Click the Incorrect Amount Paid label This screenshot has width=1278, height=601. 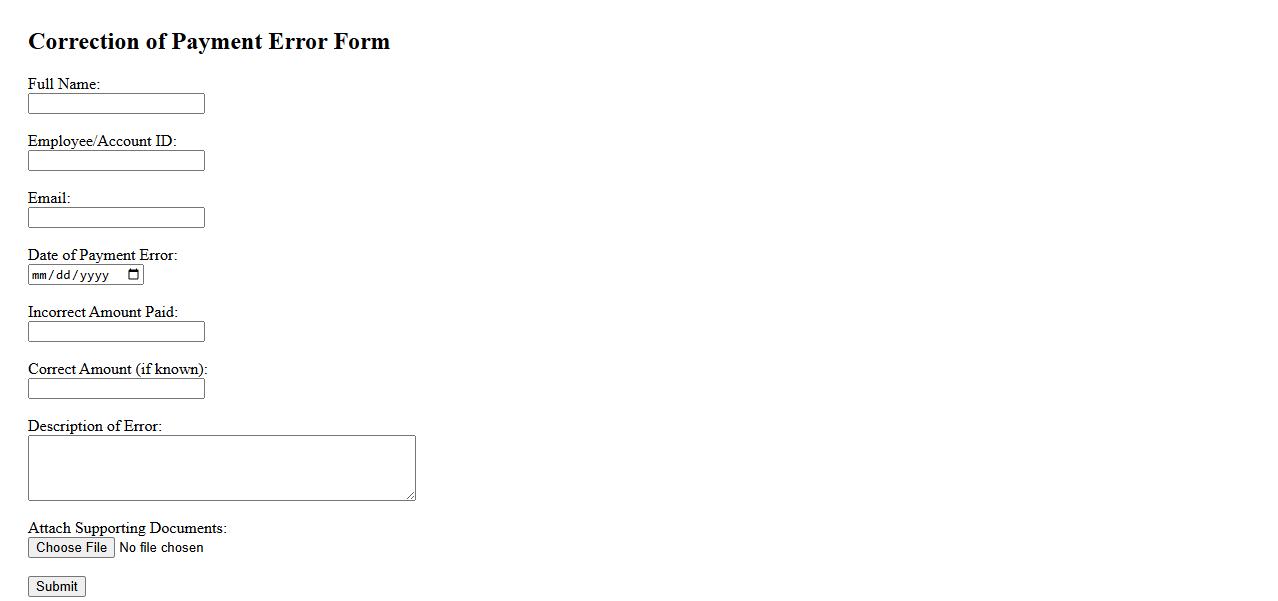pyautogui.click(x=103, y=312)
